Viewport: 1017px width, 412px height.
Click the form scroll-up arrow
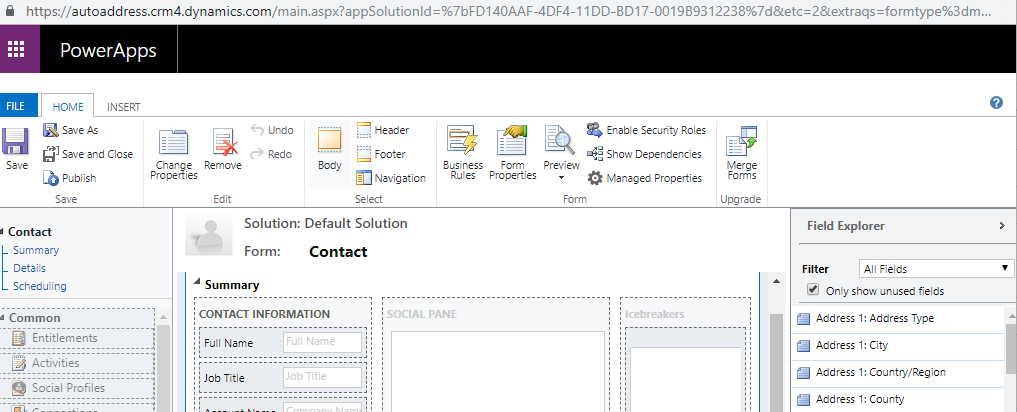pos(776,282)
